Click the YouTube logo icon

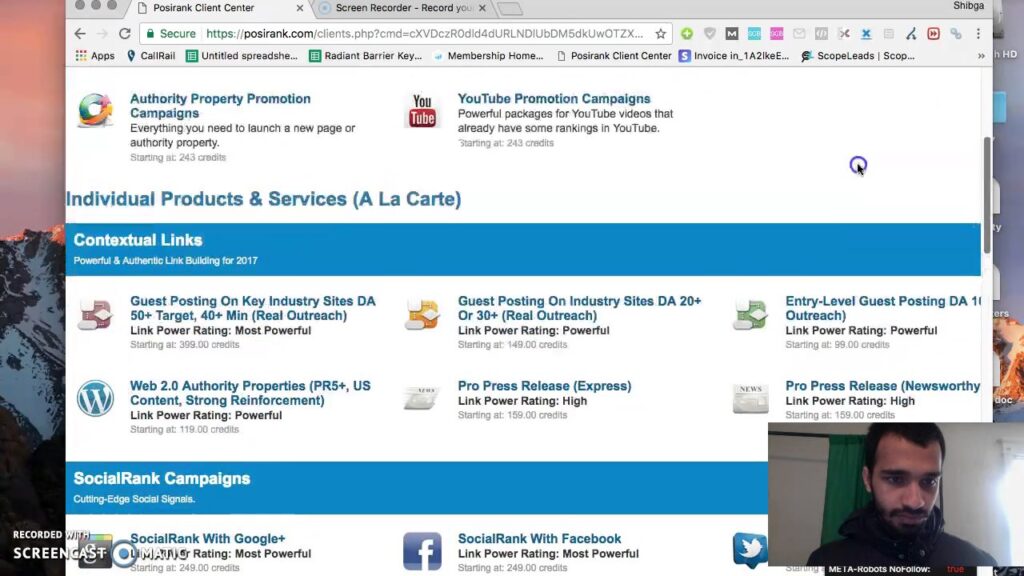pyautogui.click(x=422, y=110)
